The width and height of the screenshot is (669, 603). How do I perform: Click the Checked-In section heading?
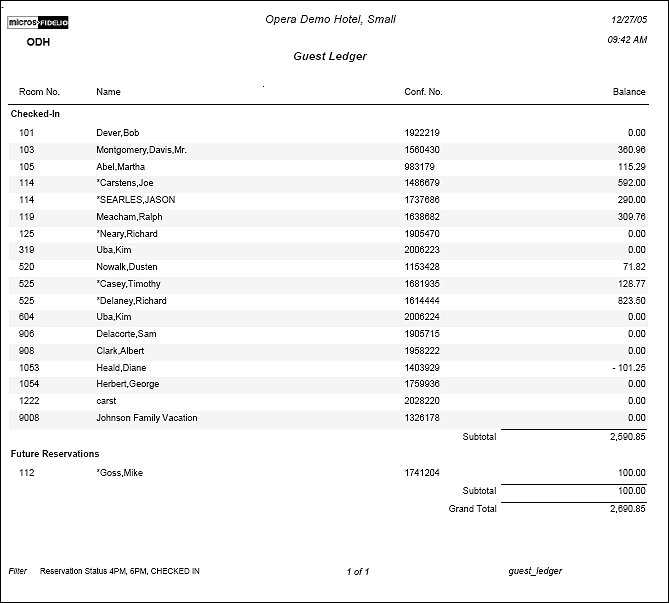(35, 114)
